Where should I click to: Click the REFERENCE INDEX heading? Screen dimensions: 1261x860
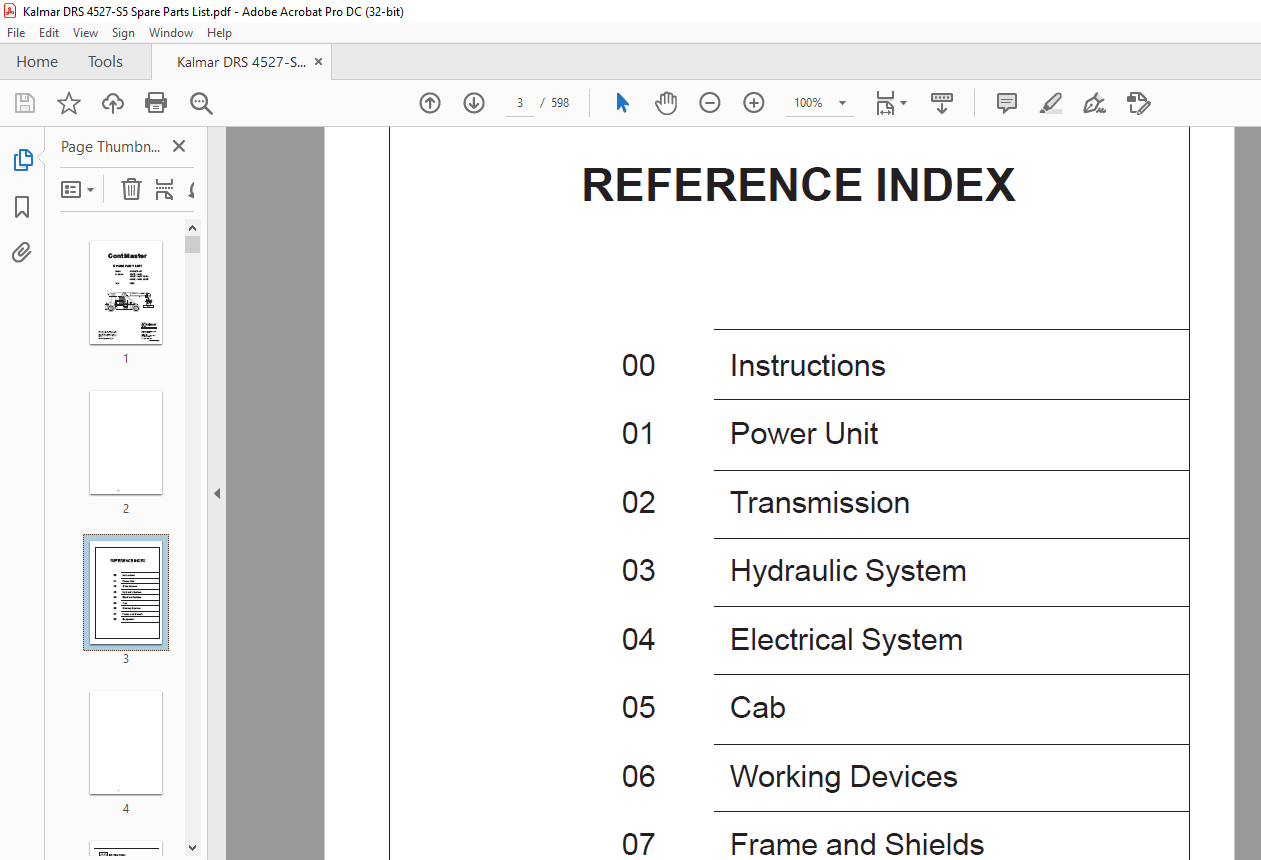[x=798, y=185]
